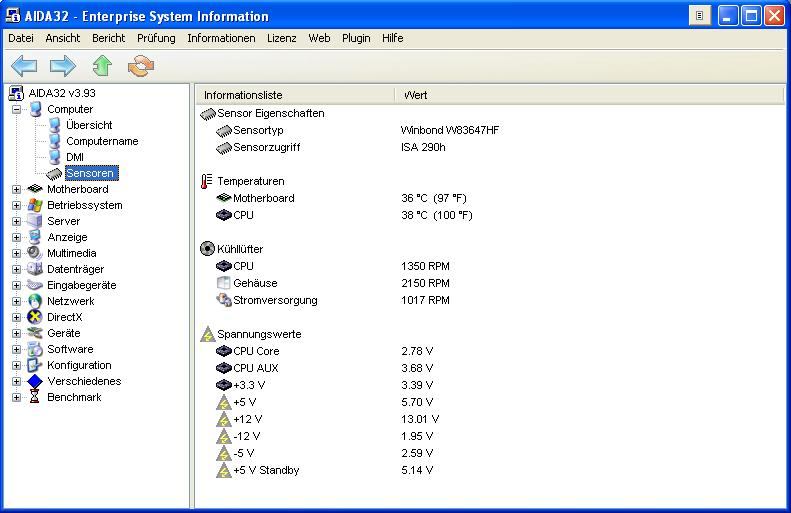
Task: Click the DirectX yellow X icon
Action: [35, 317]
